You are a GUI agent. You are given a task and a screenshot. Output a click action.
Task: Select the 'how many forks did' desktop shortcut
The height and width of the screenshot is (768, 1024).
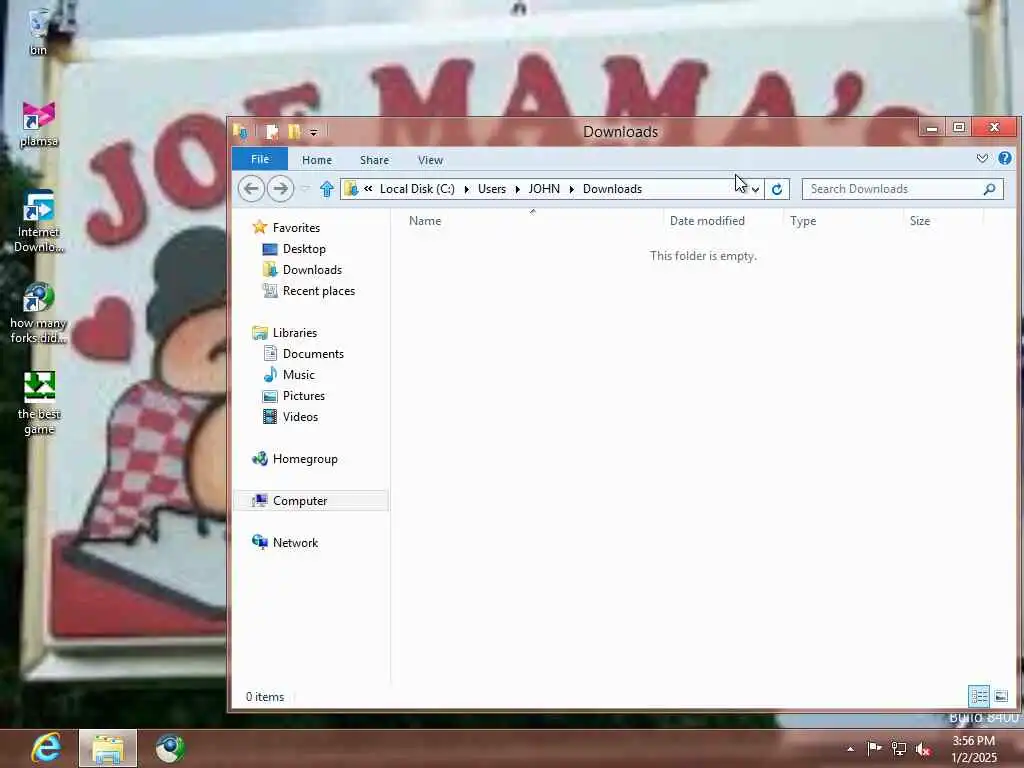coord(39,313)
